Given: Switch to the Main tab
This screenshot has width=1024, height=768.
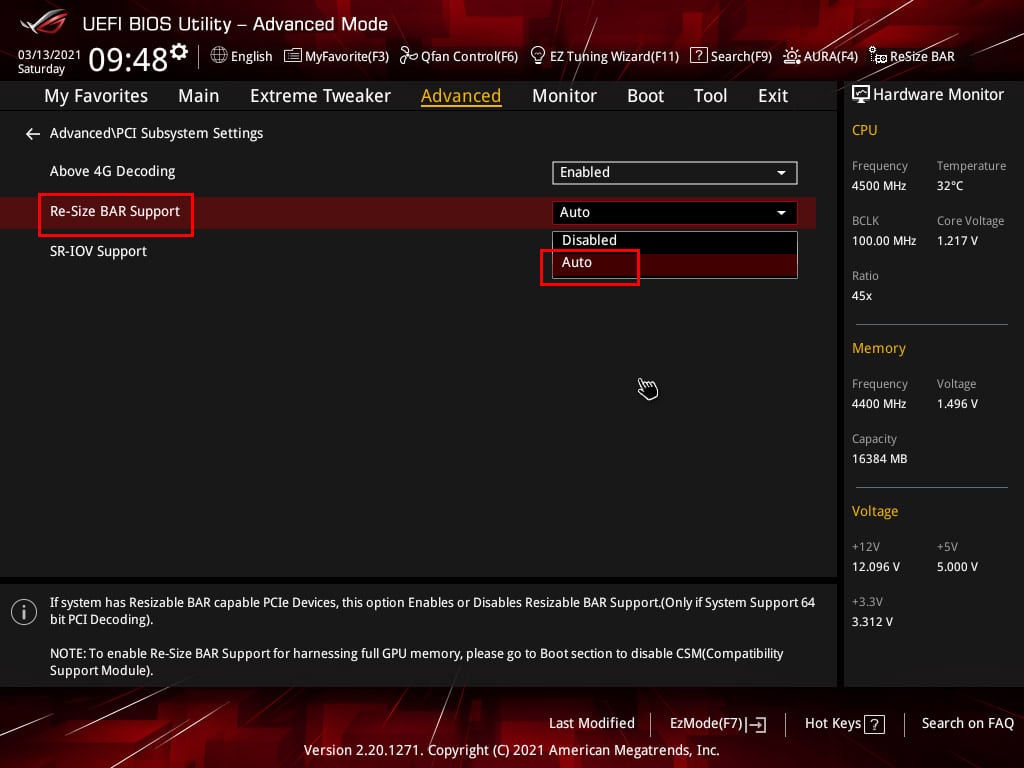Looking at the screenshot, I should 199,96.
